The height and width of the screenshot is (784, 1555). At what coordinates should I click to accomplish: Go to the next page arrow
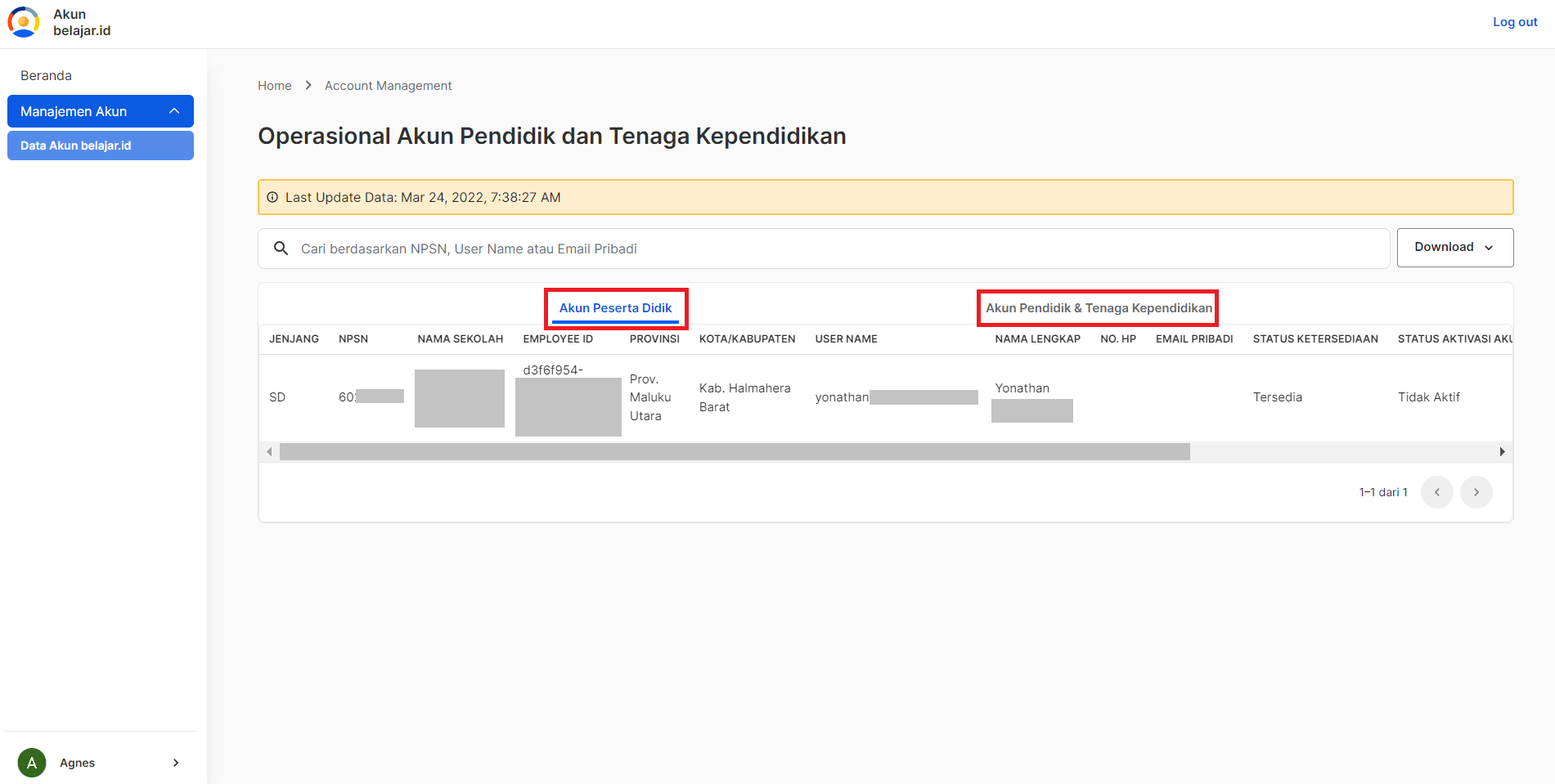pos(1476,492)
